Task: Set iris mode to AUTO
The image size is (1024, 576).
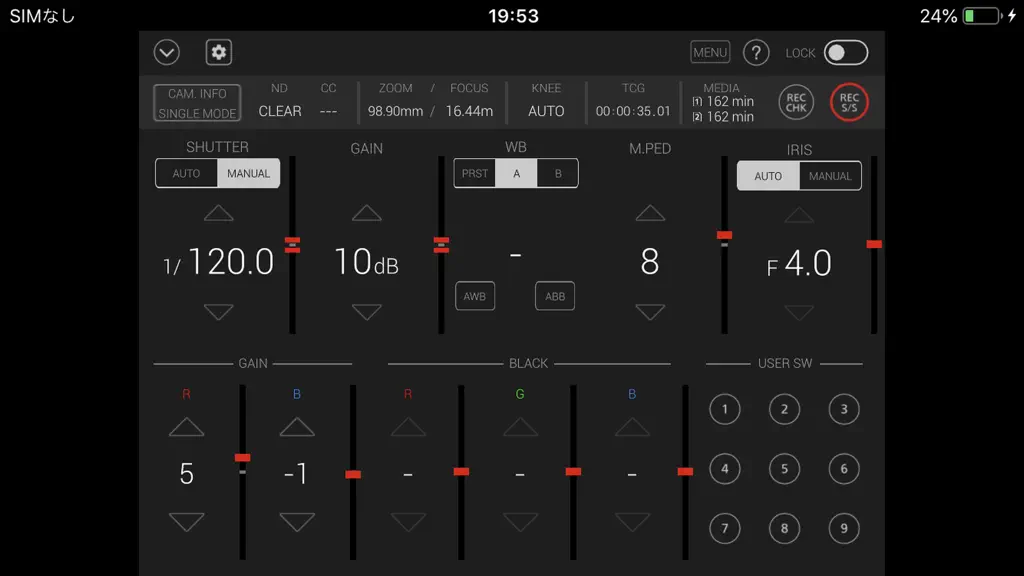Action: (x=768, y=176)
